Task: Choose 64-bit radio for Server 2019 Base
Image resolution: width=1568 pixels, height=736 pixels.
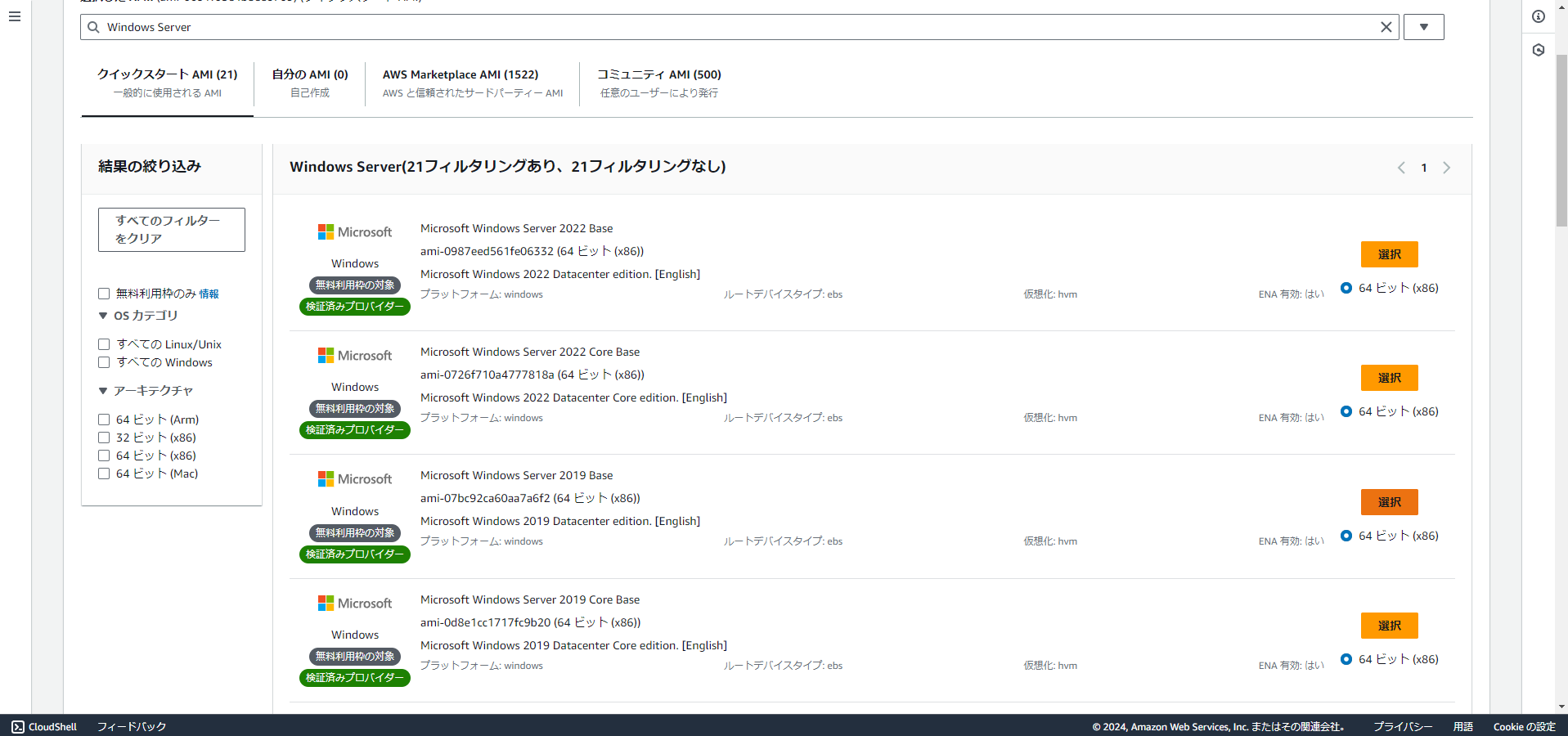Action: tap(1346, 536)
